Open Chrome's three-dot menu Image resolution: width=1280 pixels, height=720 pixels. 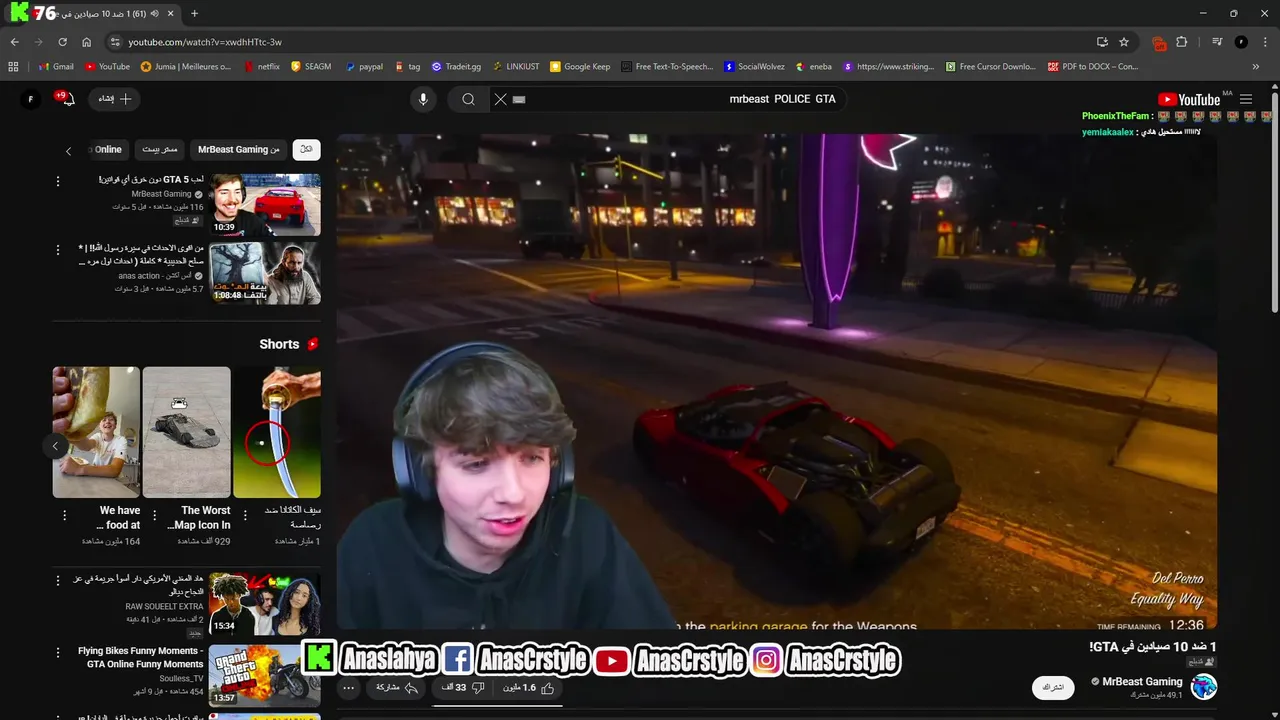1265,42
